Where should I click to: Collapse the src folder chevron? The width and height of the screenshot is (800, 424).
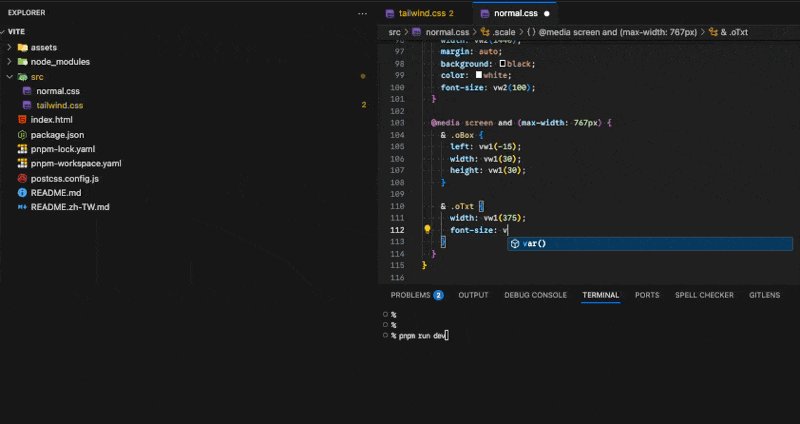click(9, 77)
